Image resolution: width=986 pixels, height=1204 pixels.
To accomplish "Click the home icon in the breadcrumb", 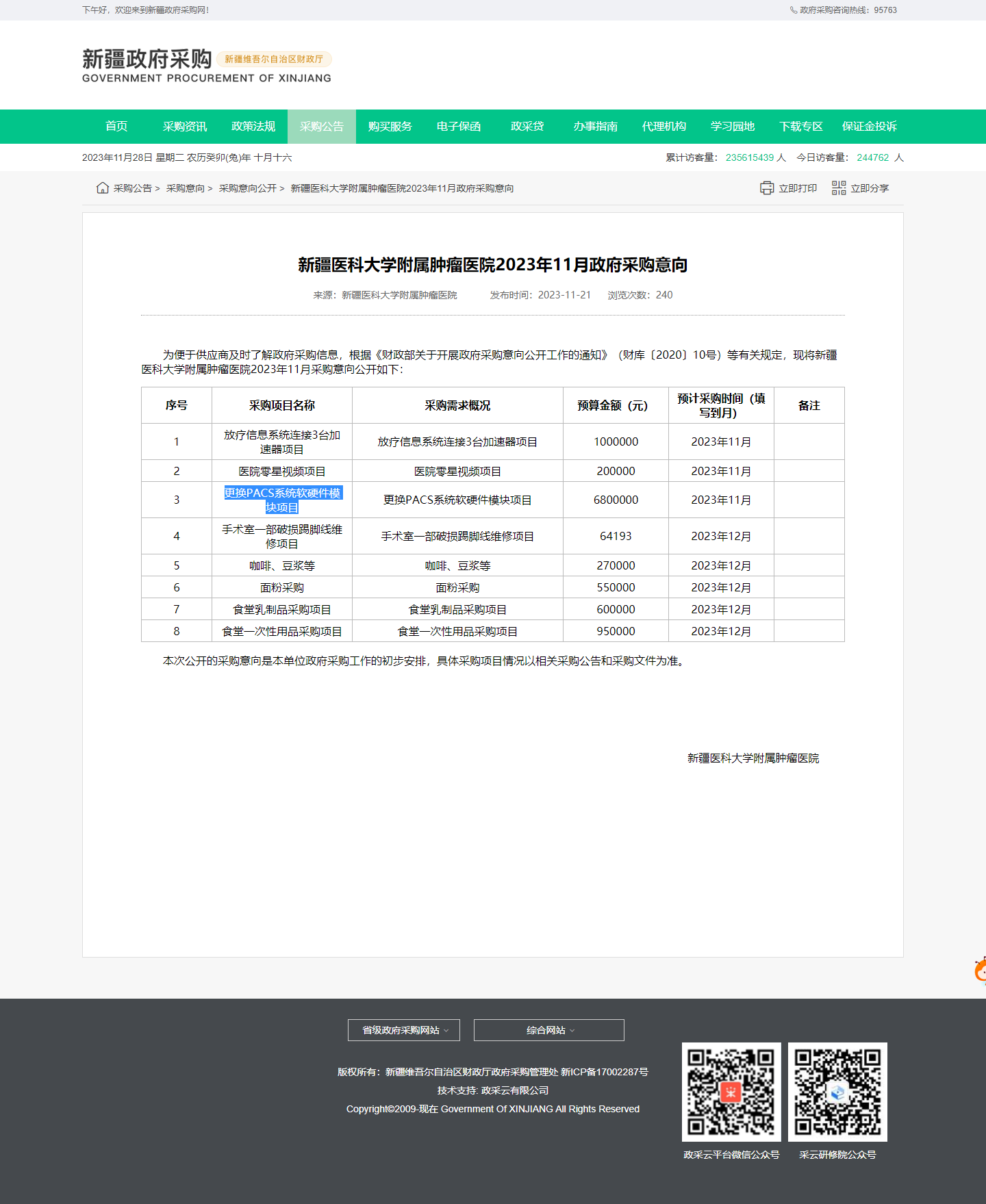I will [x=103, y=188].
